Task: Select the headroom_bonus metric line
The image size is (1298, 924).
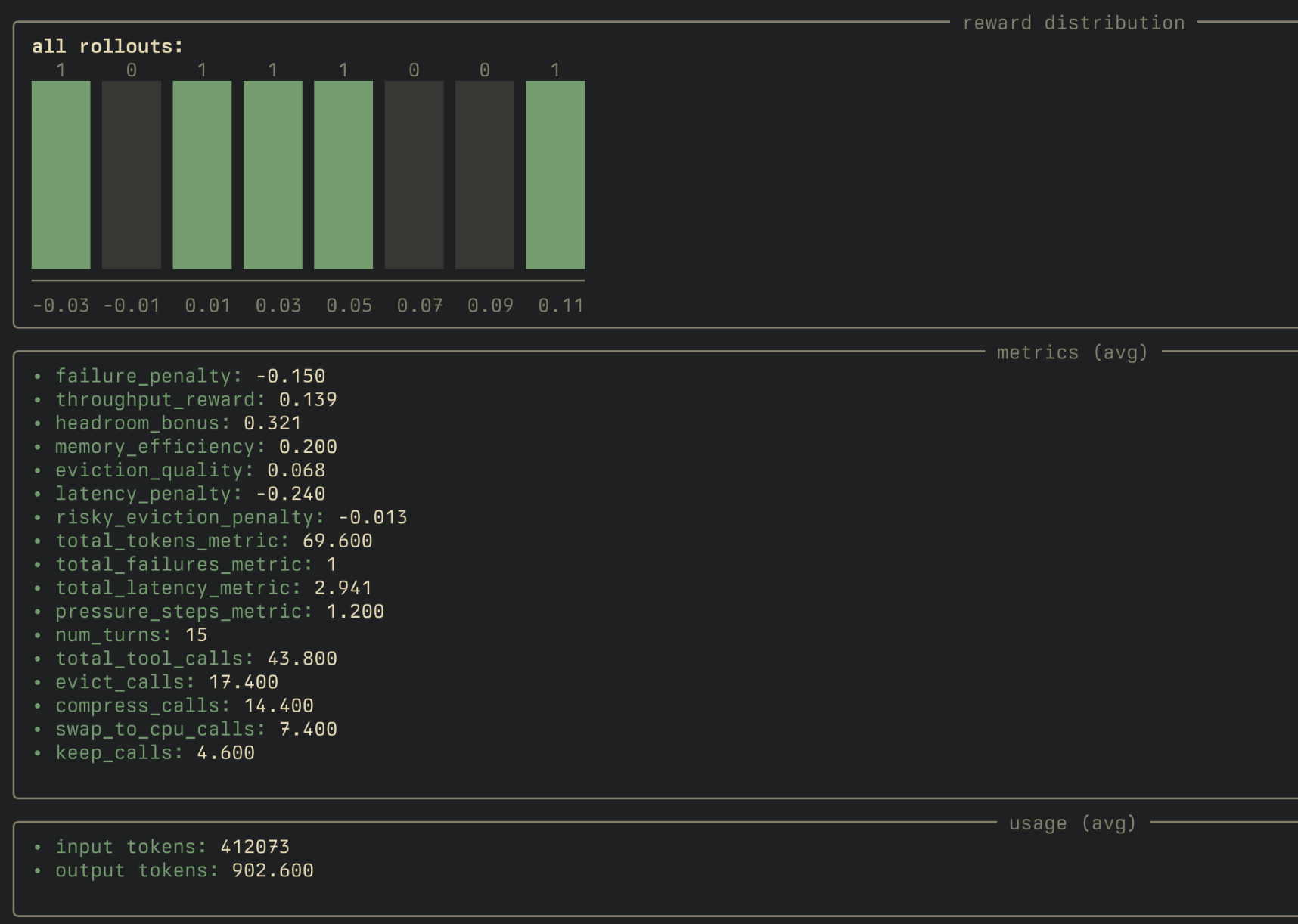Action: pos(168,423)
